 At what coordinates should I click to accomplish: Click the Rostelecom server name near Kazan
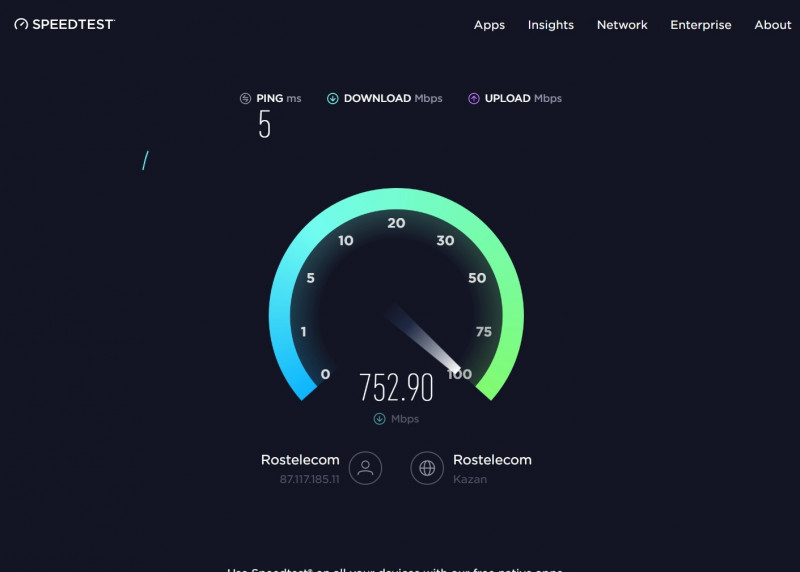492,460
